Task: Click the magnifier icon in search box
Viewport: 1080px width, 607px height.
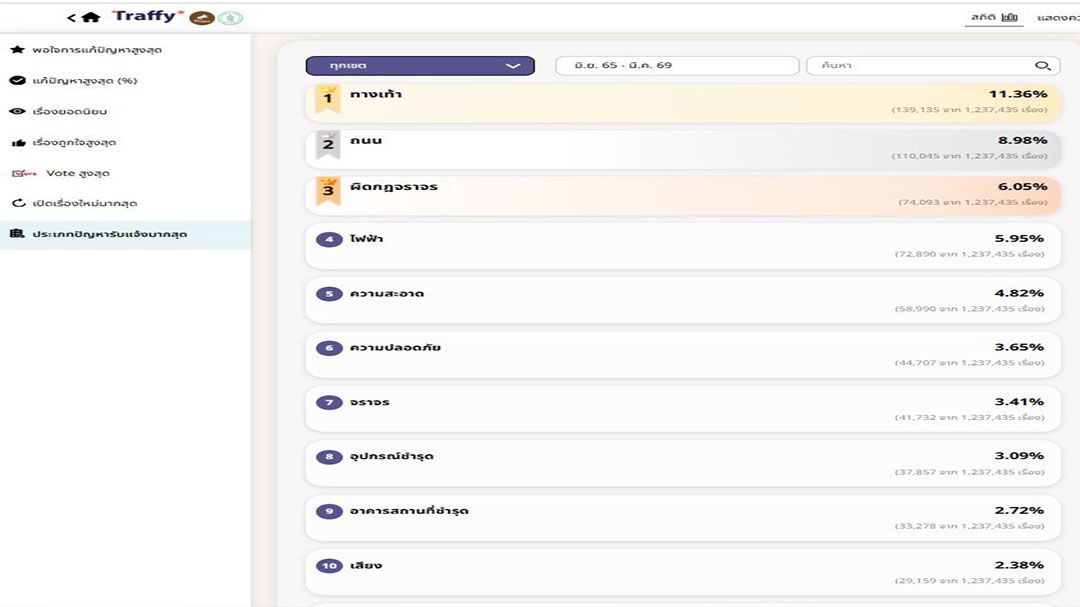Action: click(1042, 66)
